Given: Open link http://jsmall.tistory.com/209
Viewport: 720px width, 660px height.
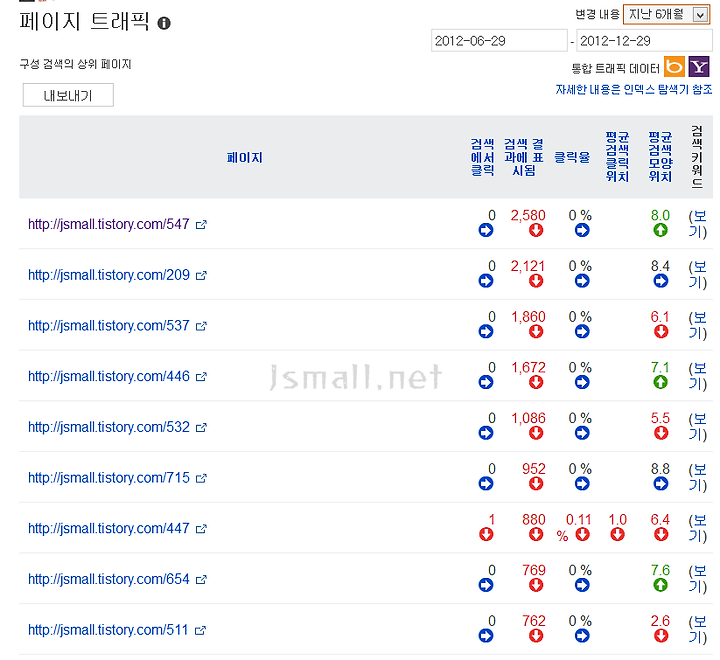Looking at the screenshot, I should click(109, 275).
